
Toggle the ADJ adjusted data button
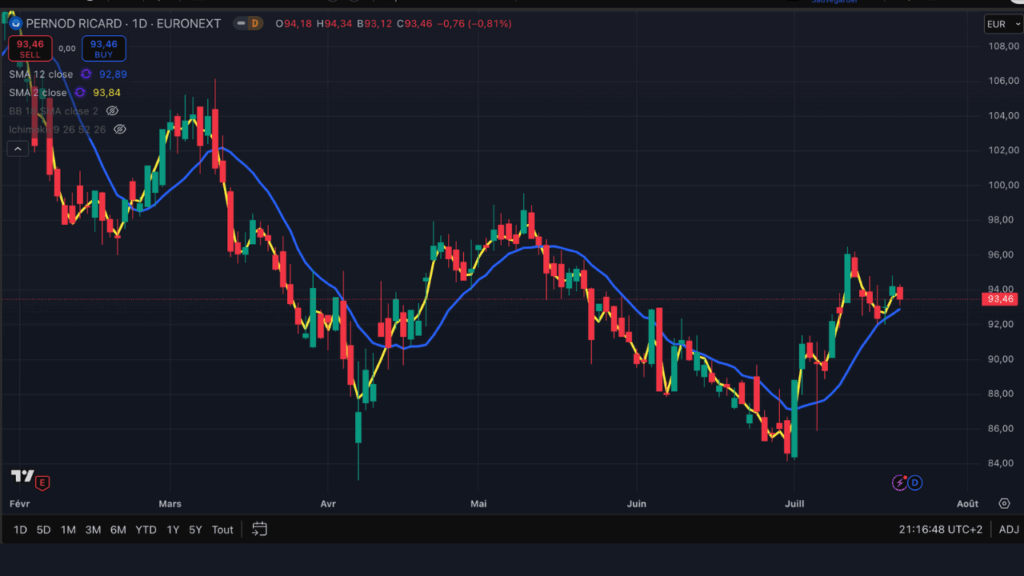tap(1008, 530)
